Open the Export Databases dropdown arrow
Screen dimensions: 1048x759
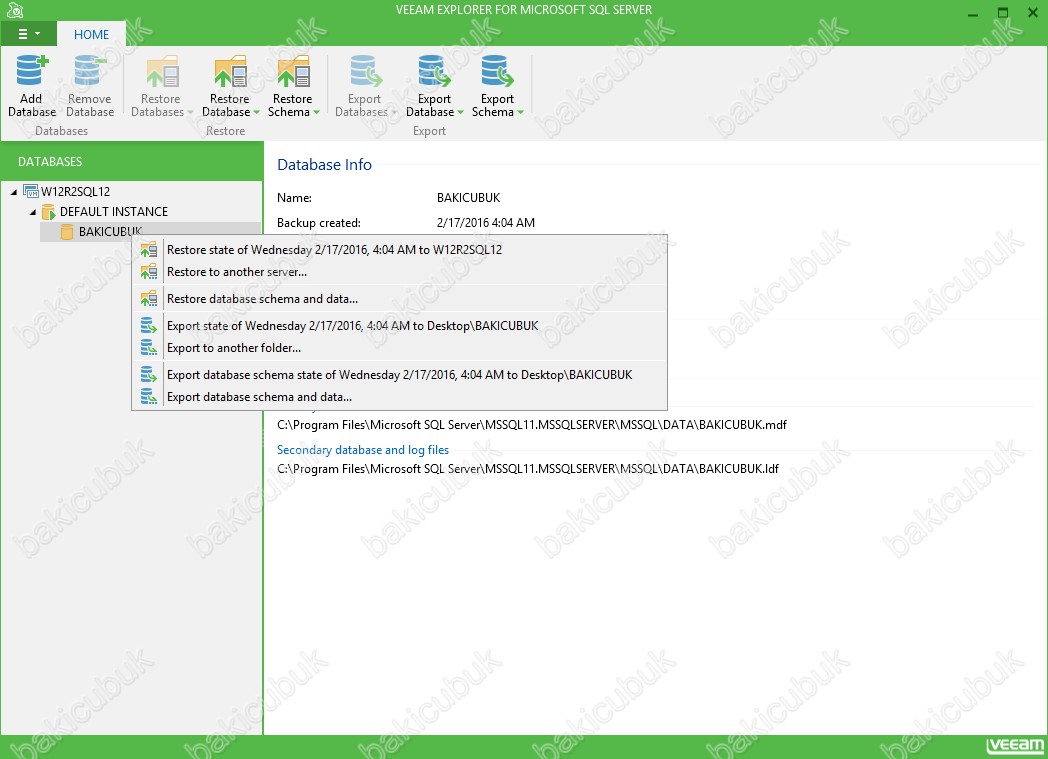(394, 112)
